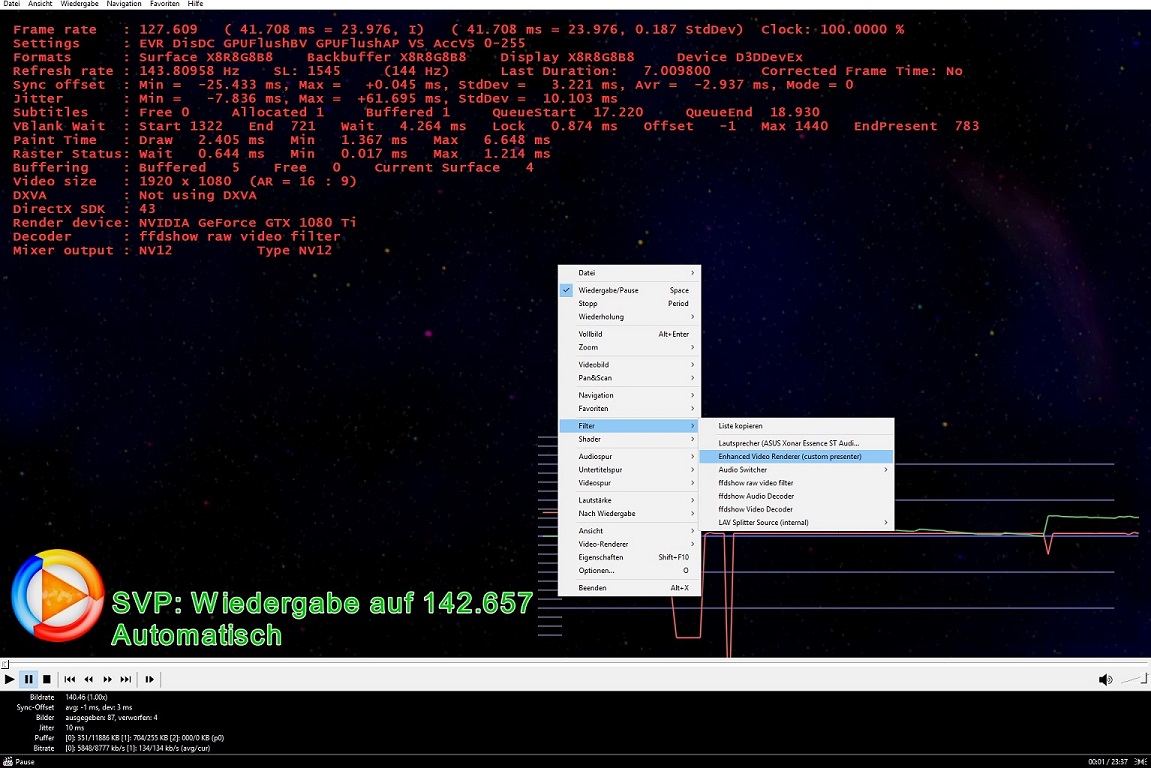The width and height of the screenshot is (1151, 768).
Task: Open the Favoriten submenu in the context menu
Action: point(630,408)
